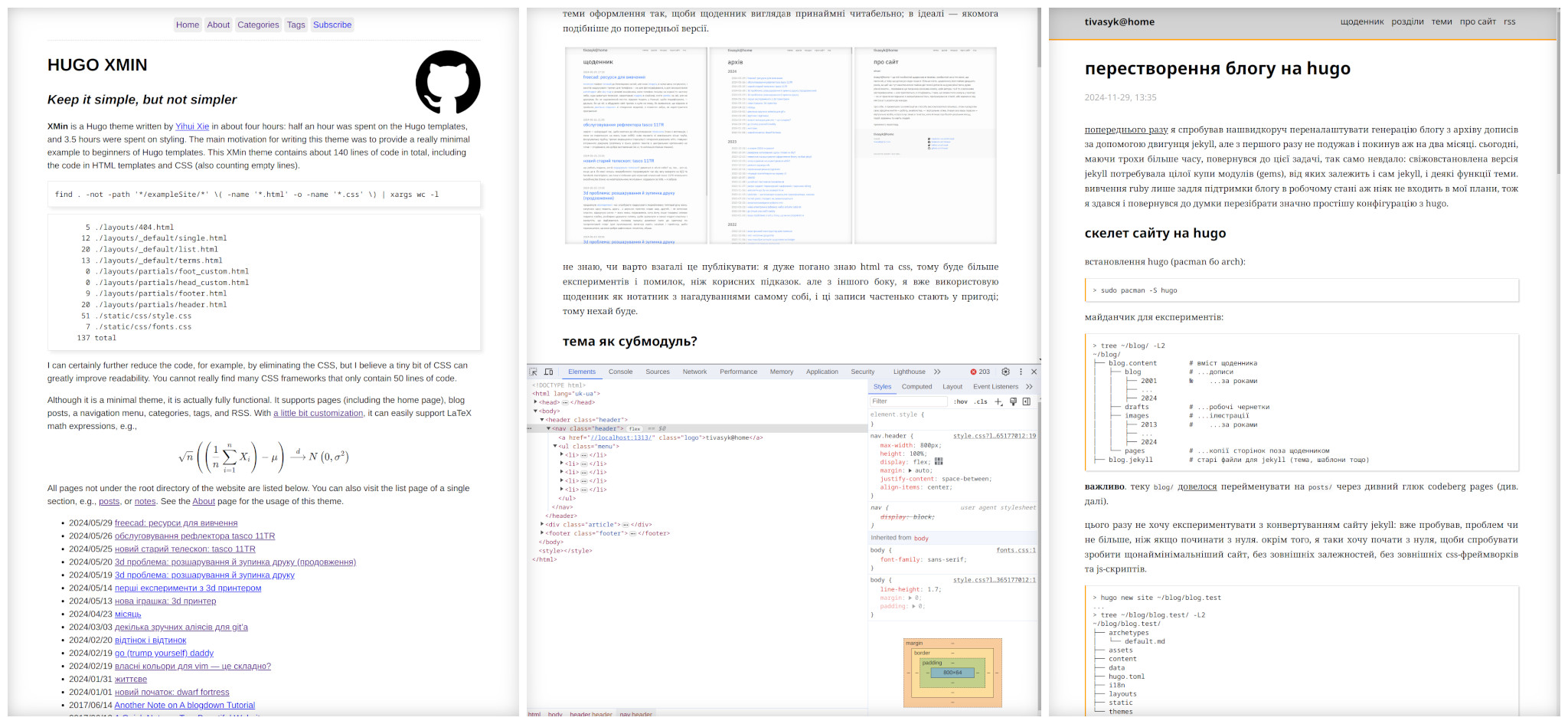Follow the 'попереднього разу' link
Screen dimensions: 1568x724
pyautogui.click(x=1125, y=129)
